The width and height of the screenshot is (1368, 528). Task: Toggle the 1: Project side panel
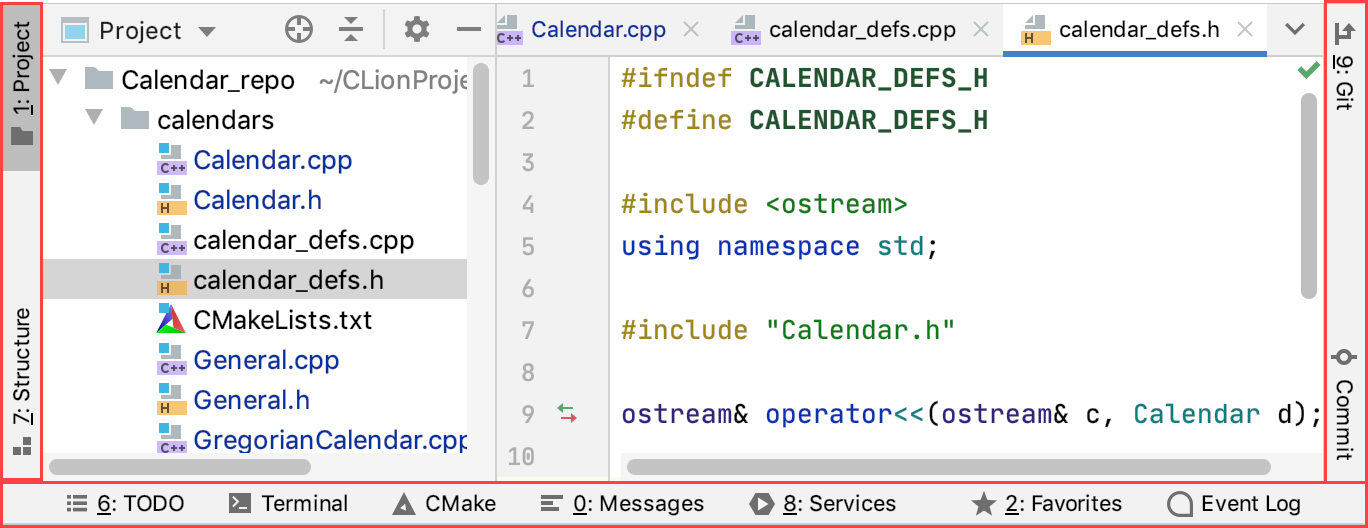click(x=22, y=84)
